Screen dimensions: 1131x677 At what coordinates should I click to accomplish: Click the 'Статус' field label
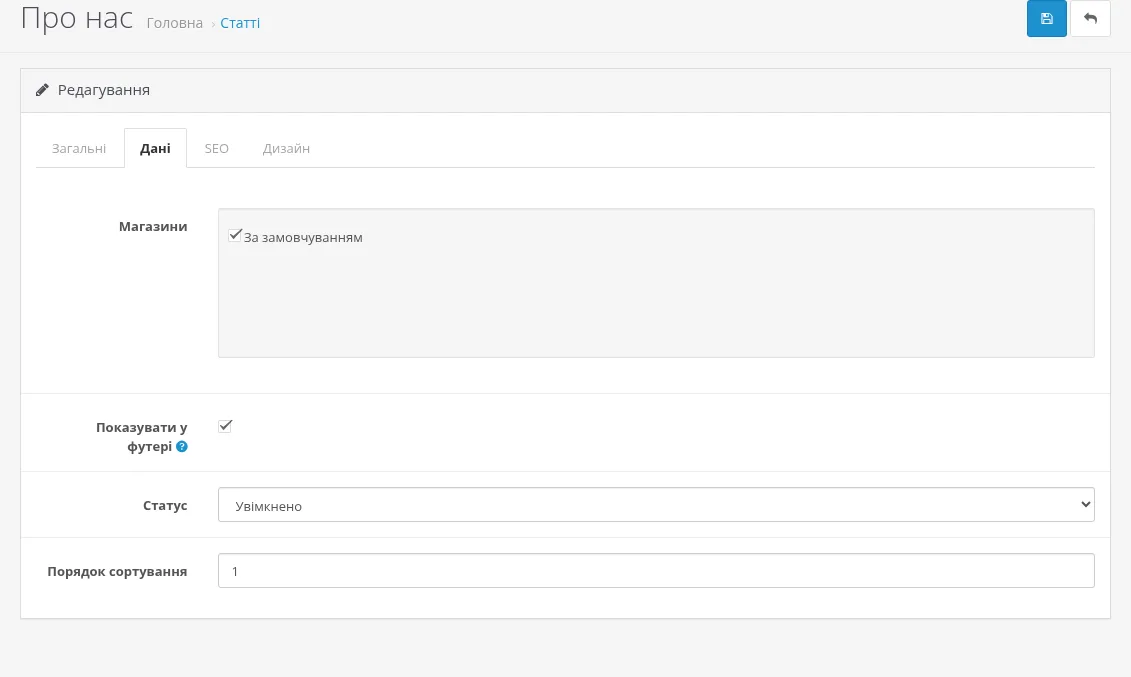(x=165, y=505)
